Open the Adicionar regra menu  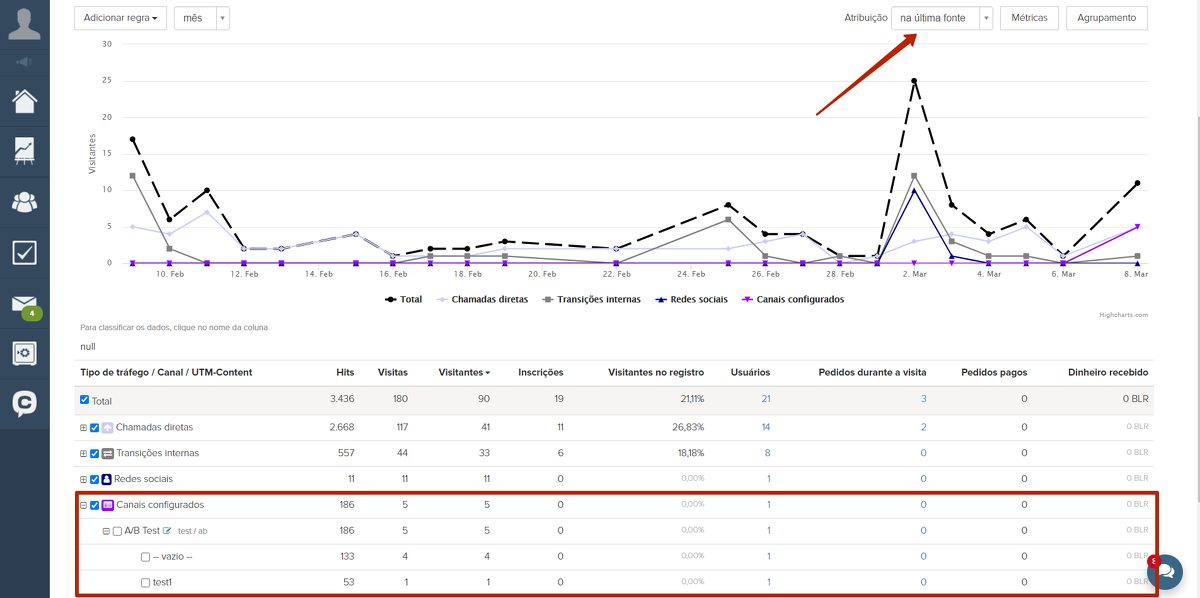[x=120, y=18]
